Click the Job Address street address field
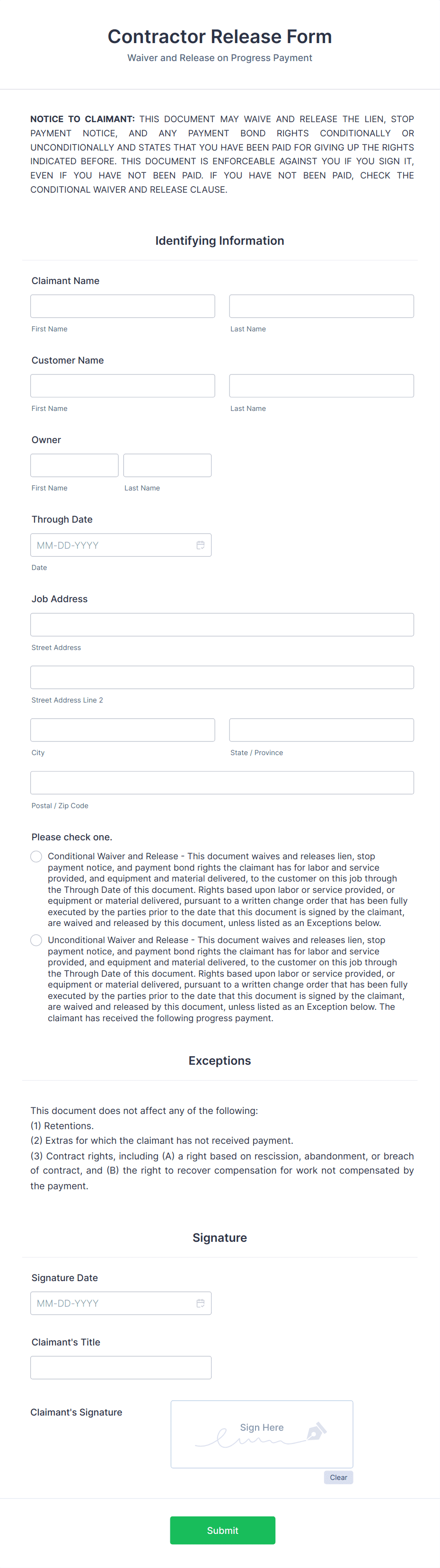 pos(222,624)
